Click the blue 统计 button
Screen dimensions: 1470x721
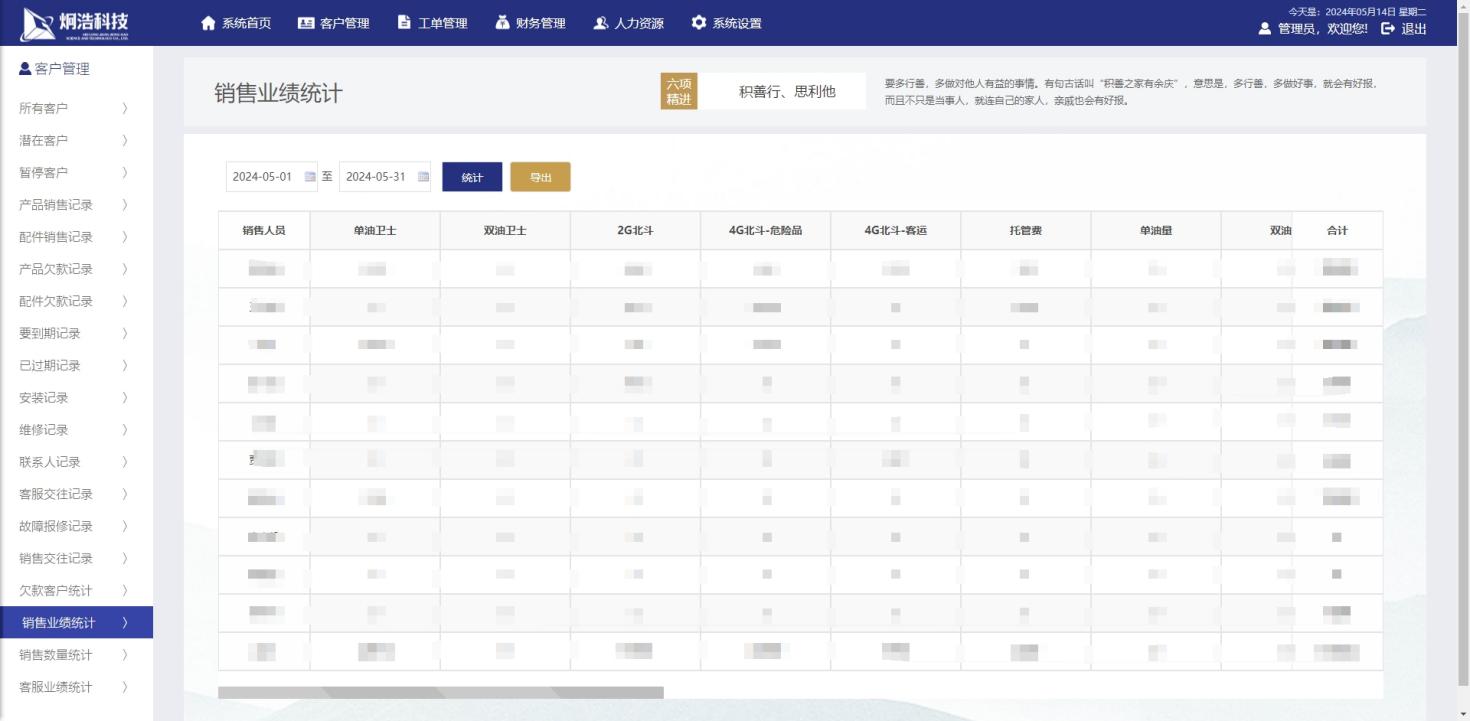click(472, 177)
